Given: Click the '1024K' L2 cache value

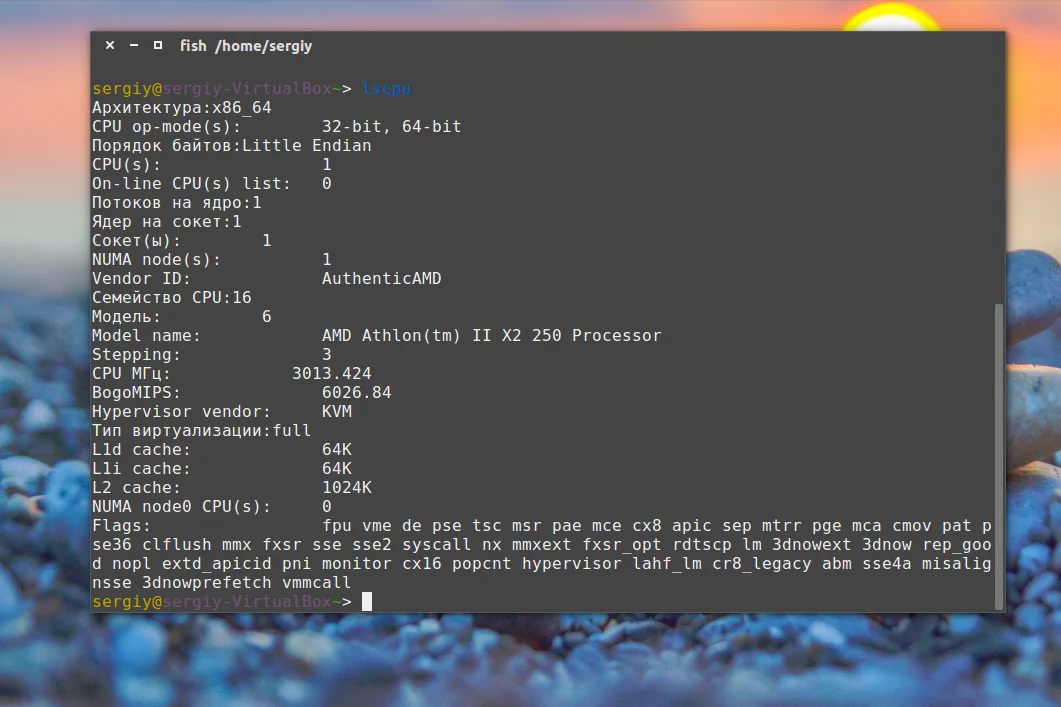Looking at the screenshot, I should pos(346,486).
